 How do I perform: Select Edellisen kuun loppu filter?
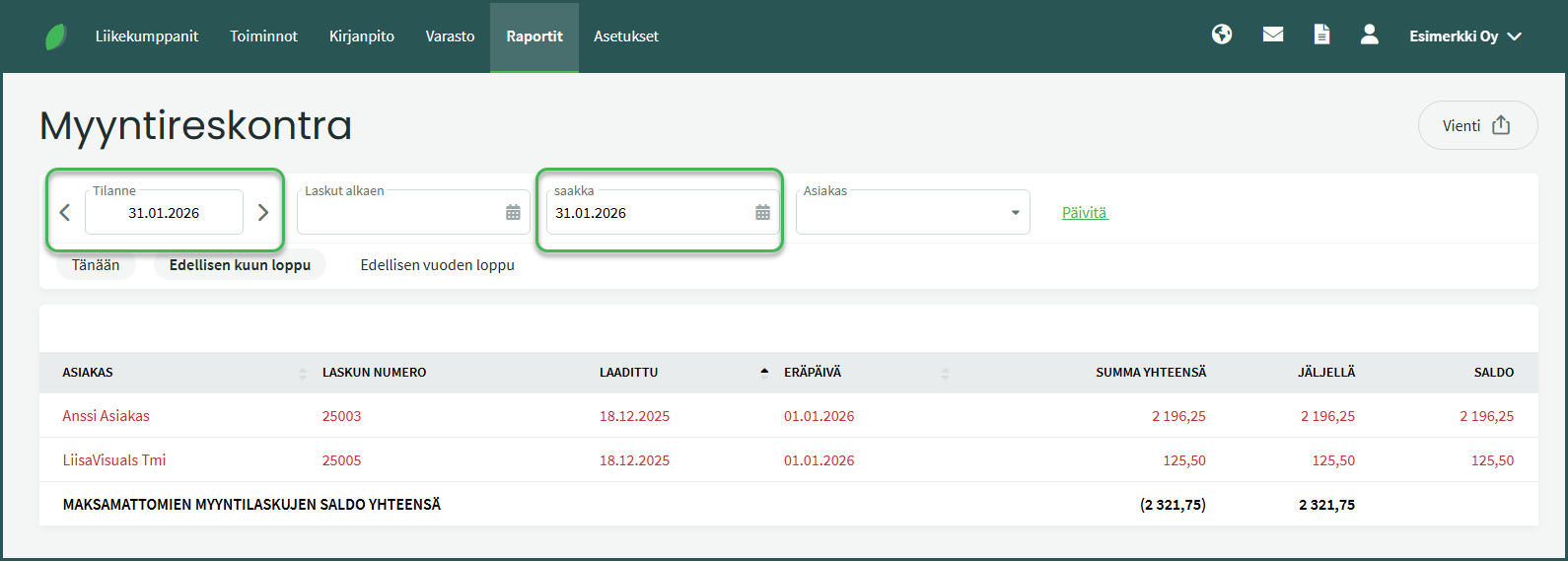(240, 265)
